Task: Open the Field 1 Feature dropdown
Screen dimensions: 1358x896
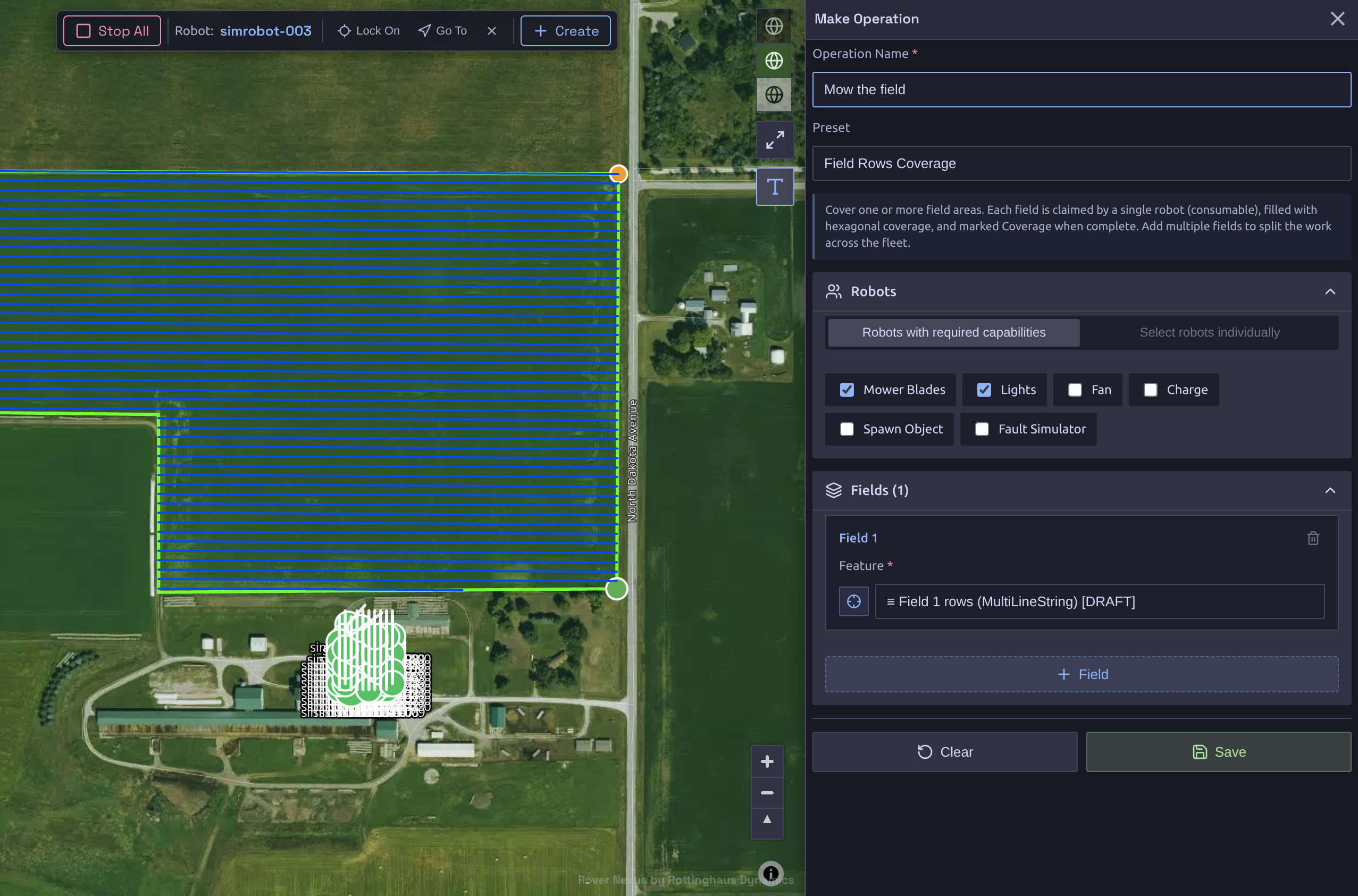Action: click(x=1100, y=602)
